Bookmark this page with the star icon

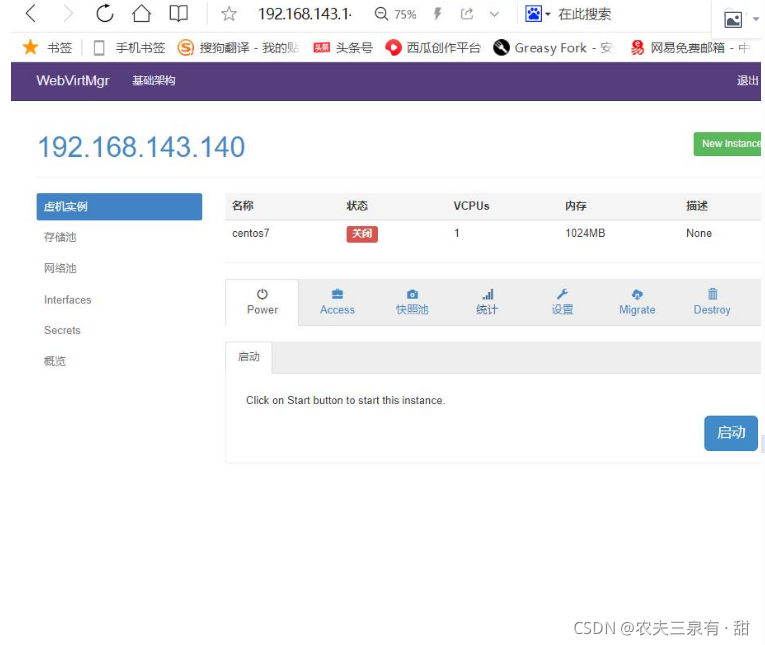[x=229, y=14]
